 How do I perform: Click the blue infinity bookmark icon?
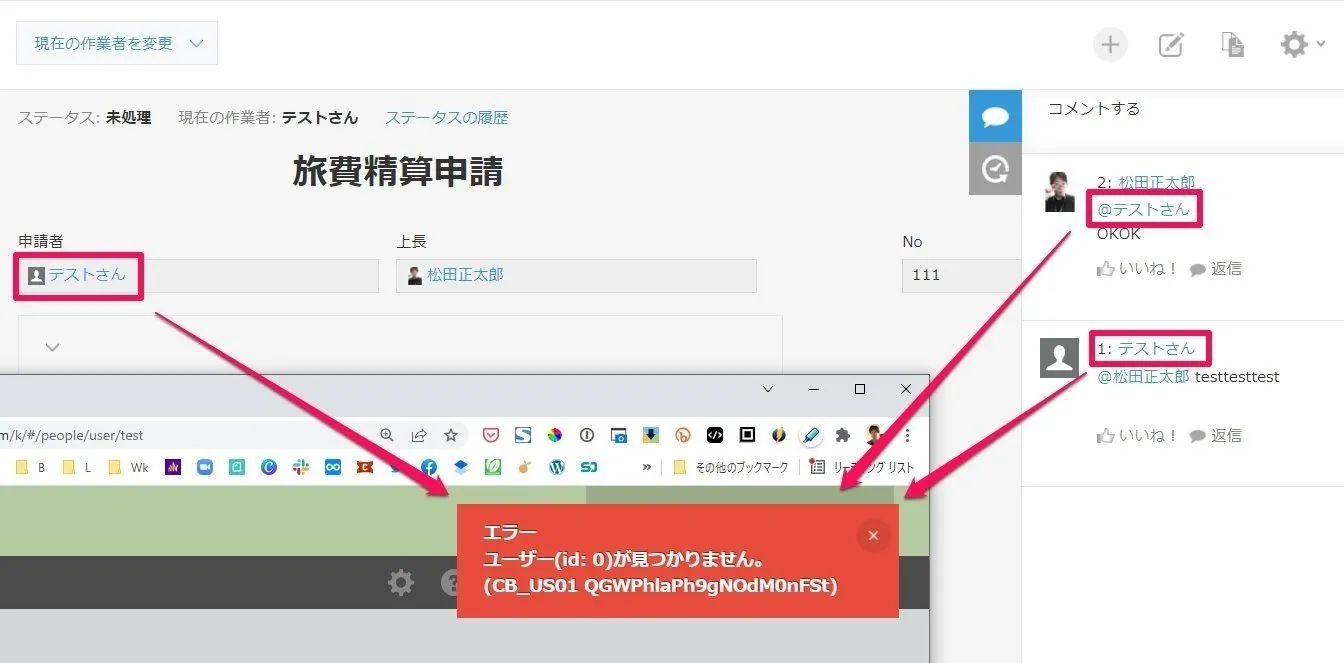333,467
